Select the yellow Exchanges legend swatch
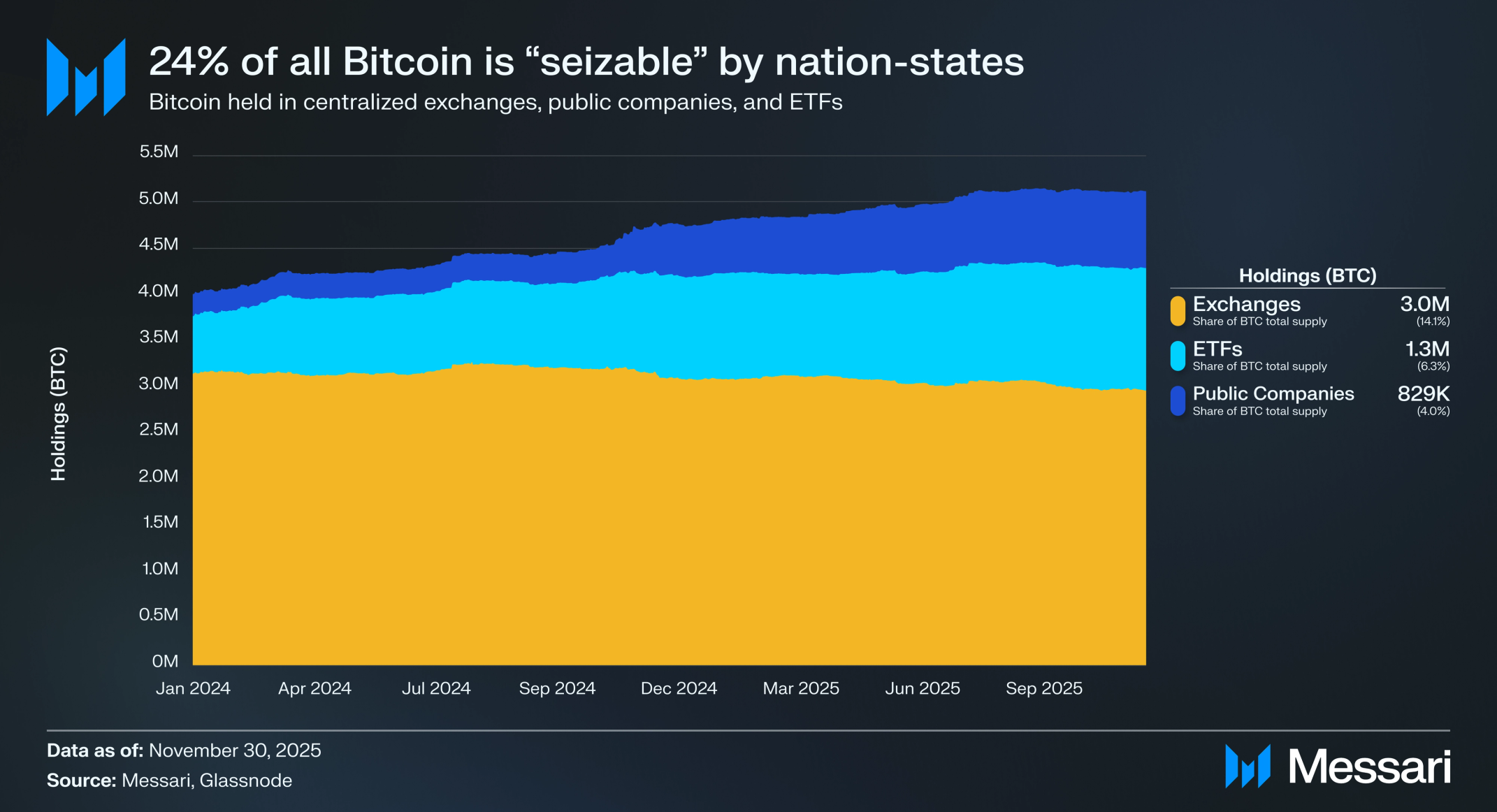The image size is (1497, 812). pos(1178,311)
